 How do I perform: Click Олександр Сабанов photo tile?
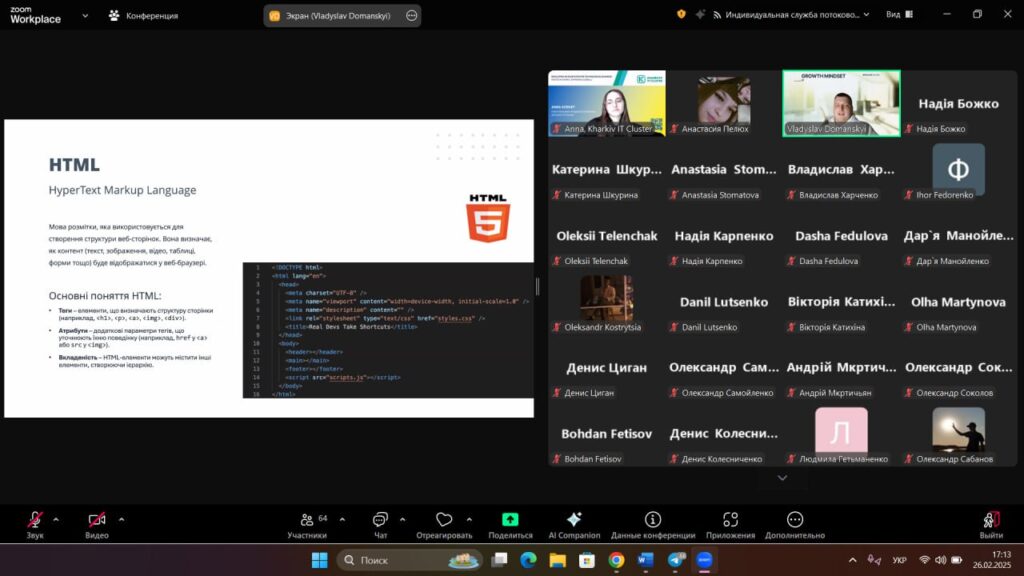pos(959,433)
